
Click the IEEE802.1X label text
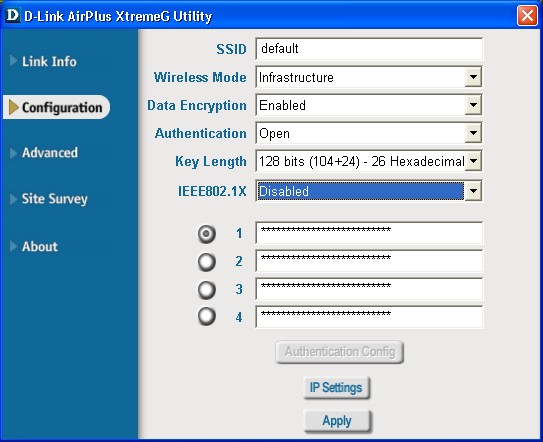point(212,191)
